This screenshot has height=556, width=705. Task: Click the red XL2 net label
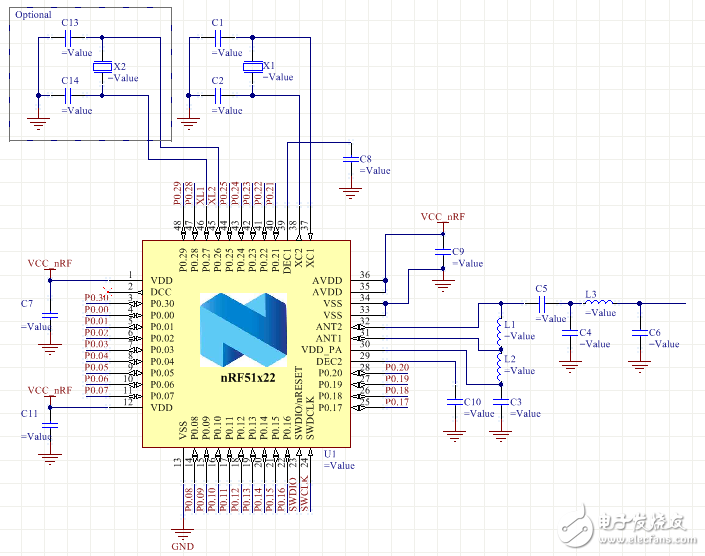pyautogui.click(x=212, y=196)
